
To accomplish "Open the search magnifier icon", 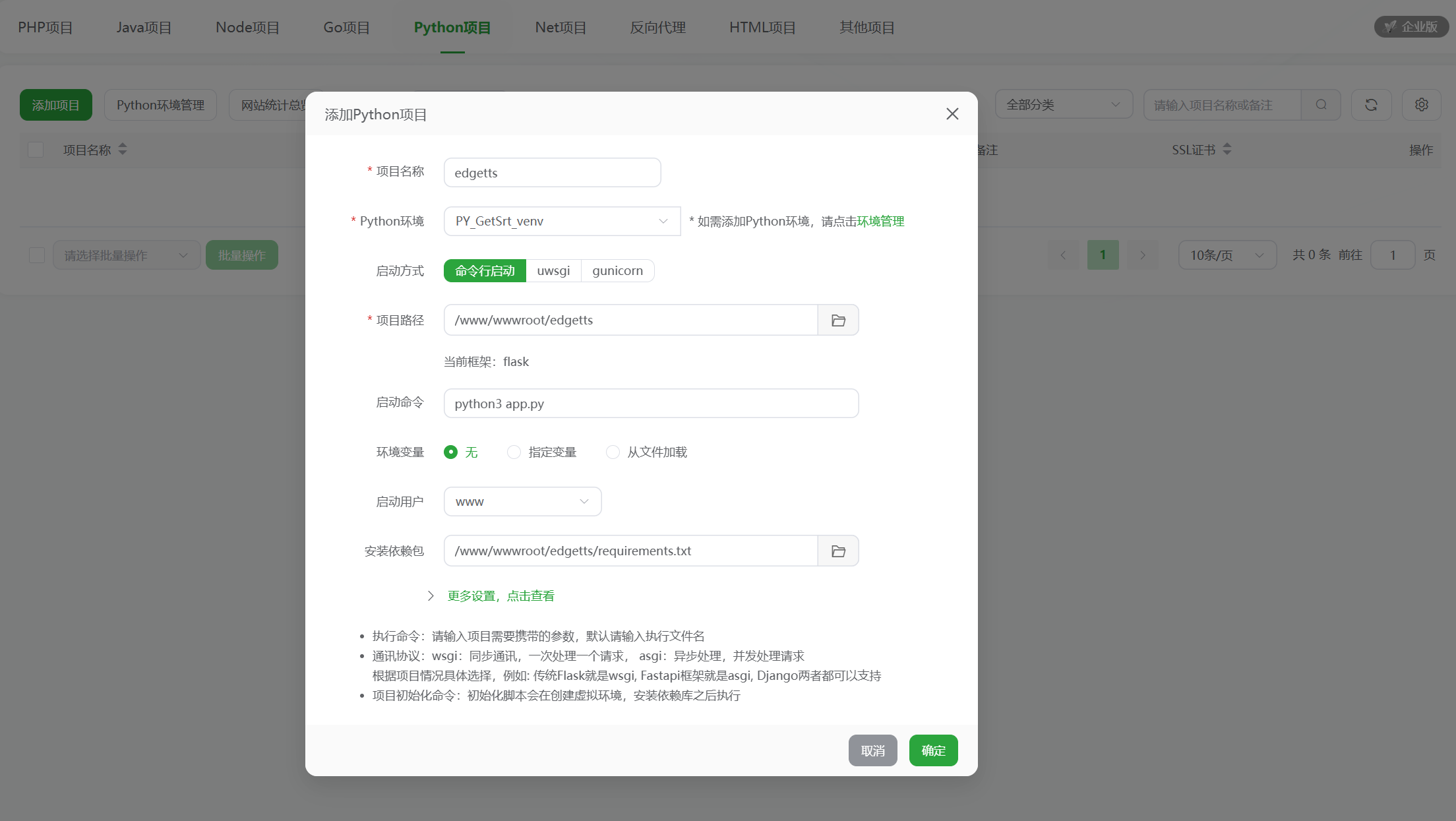I will click(x=1321, y=104).
